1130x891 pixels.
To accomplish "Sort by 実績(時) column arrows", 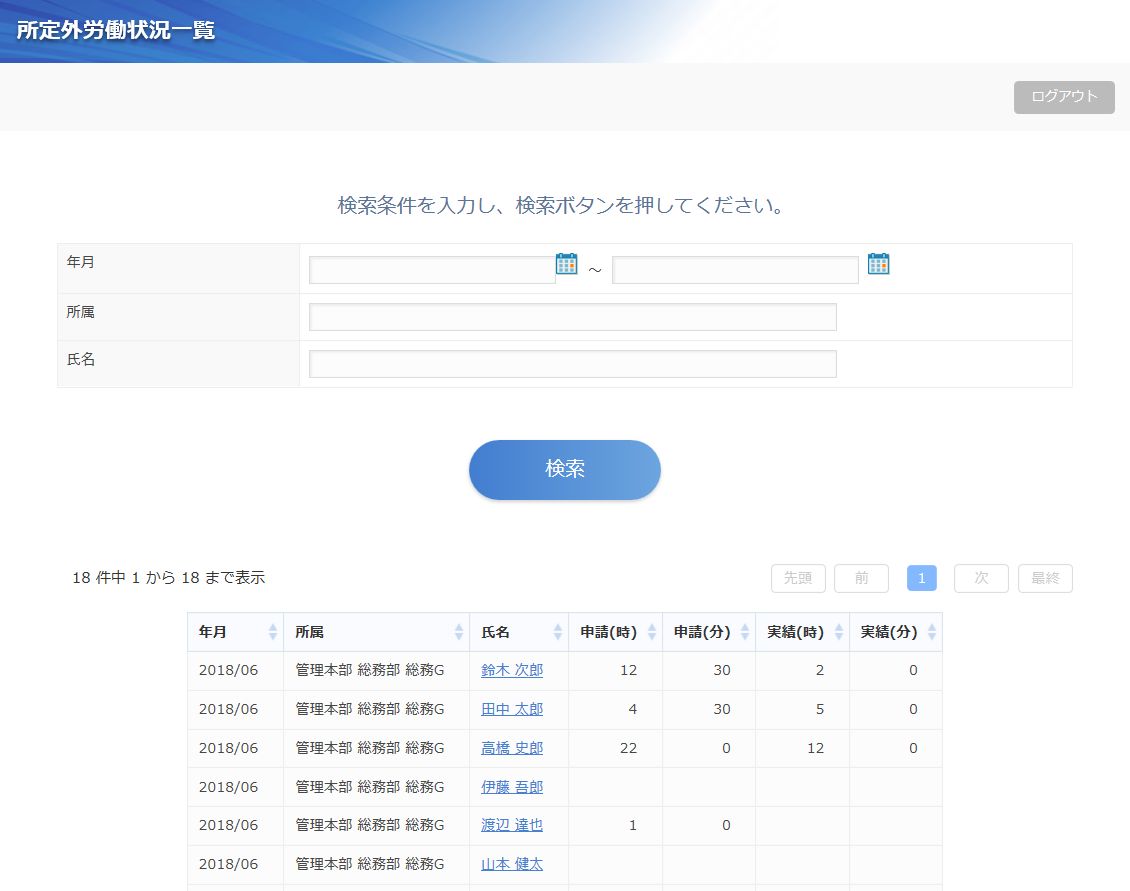I will pos(839,632).
